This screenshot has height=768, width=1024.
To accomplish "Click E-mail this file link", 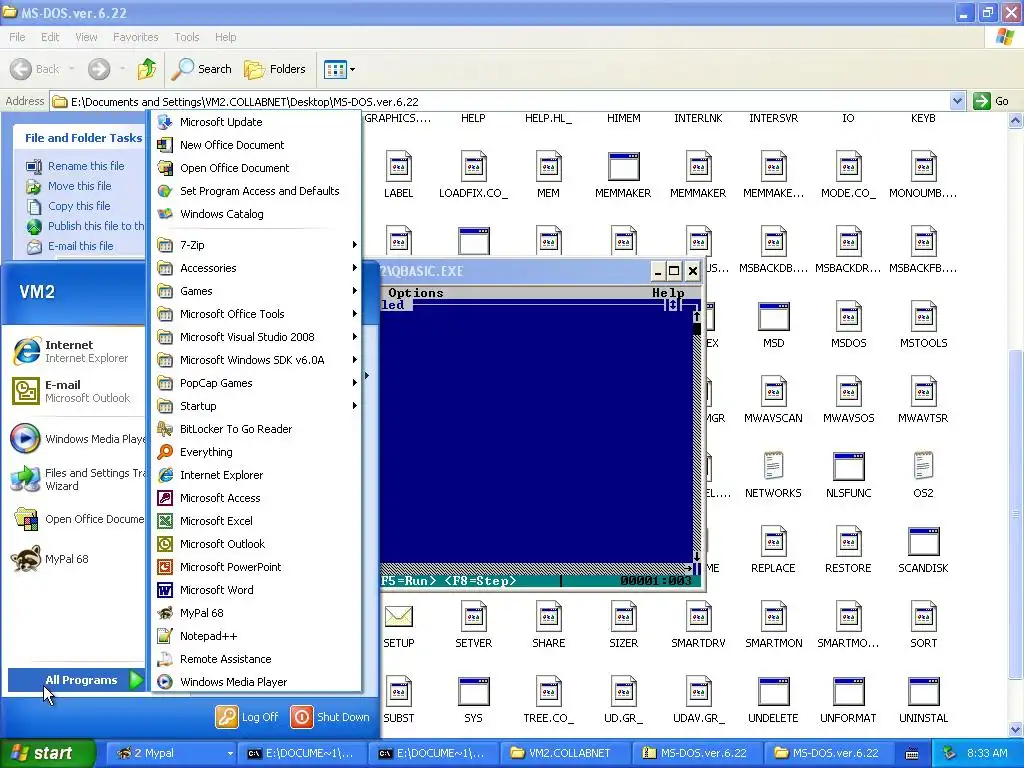I will [x=80, y=246].
